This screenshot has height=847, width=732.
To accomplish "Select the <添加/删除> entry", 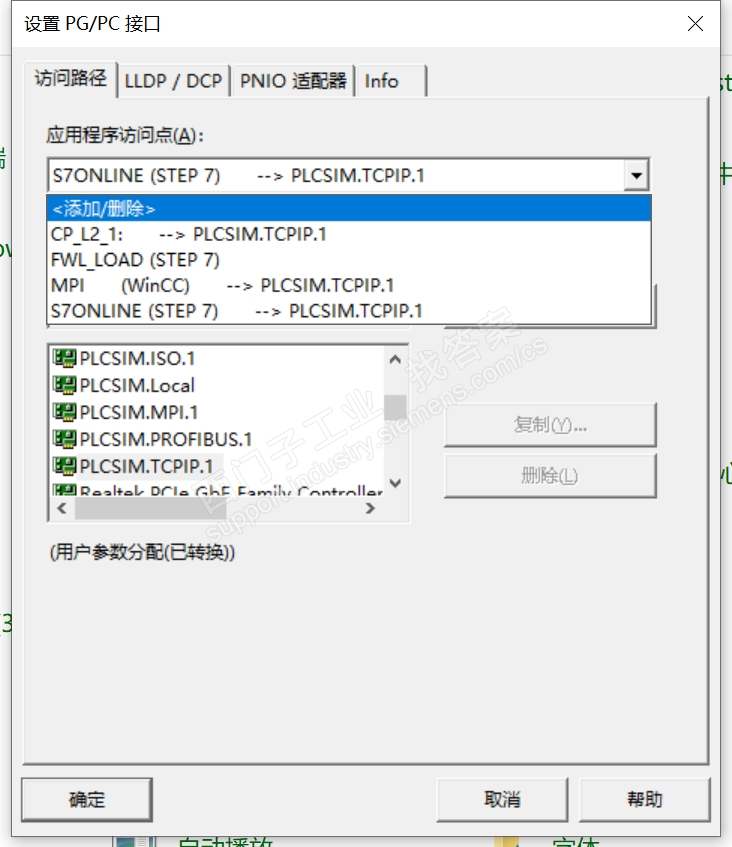I will click(x=349, y=209).
